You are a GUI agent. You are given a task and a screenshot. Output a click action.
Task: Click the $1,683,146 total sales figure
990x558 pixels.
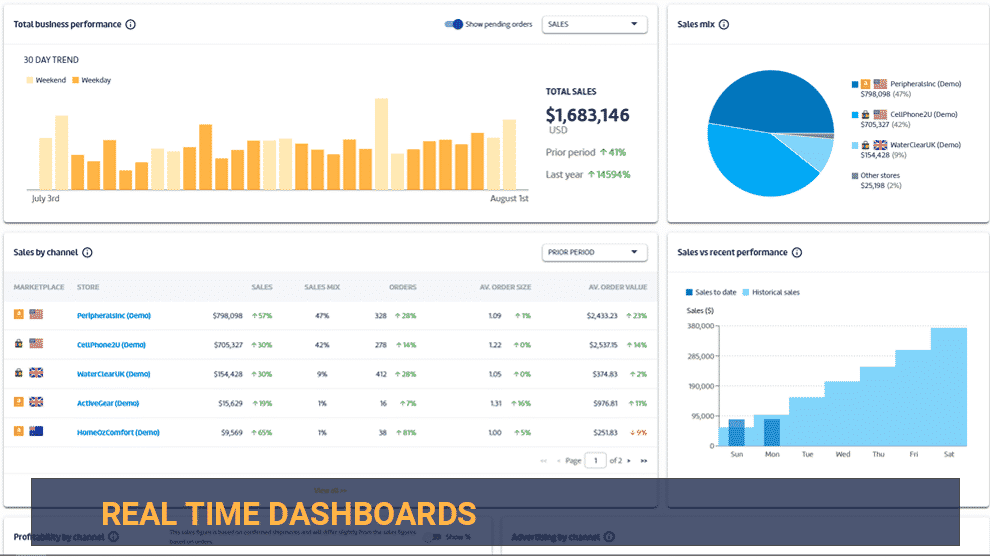[587, 115]
